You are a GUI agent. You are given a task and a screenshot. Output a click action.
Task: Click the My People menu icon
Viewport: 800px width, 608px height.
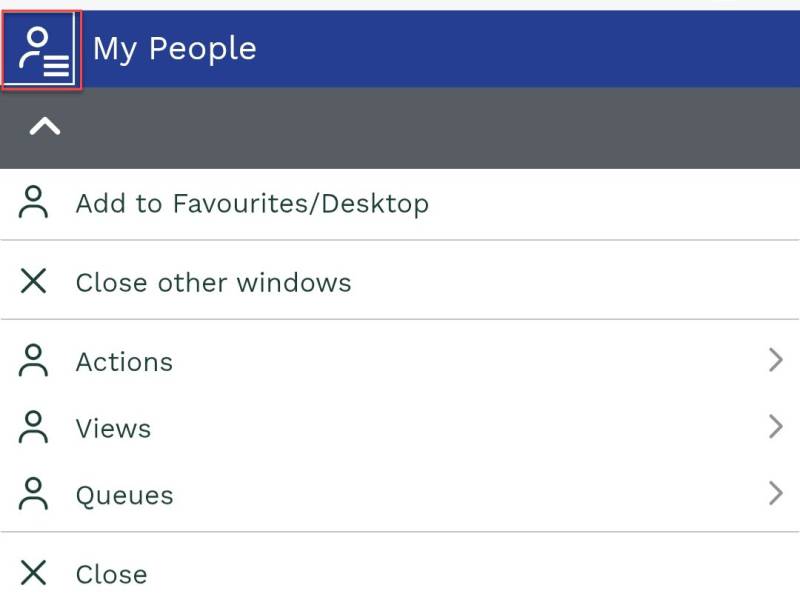(42, 50)
